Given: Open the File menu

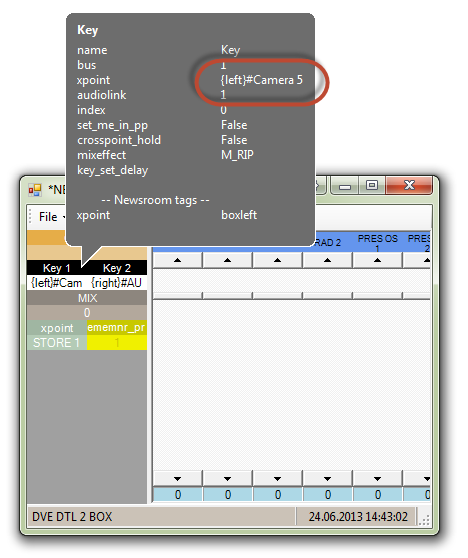Looking at the screenshot, I should pyautogui.click(x=48, y=217).
